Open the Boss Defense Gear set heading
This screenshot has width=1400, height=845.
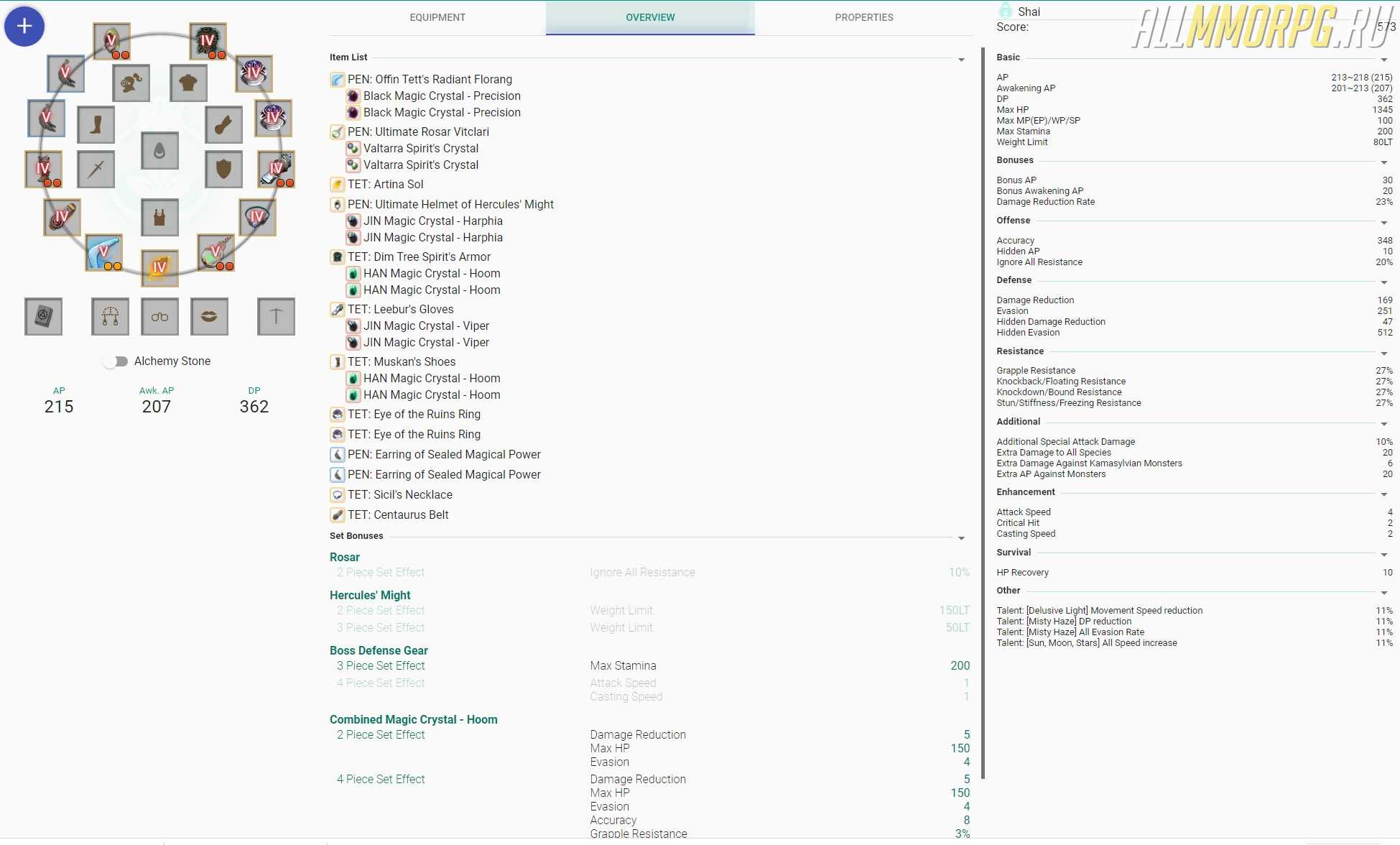point(379,650)
